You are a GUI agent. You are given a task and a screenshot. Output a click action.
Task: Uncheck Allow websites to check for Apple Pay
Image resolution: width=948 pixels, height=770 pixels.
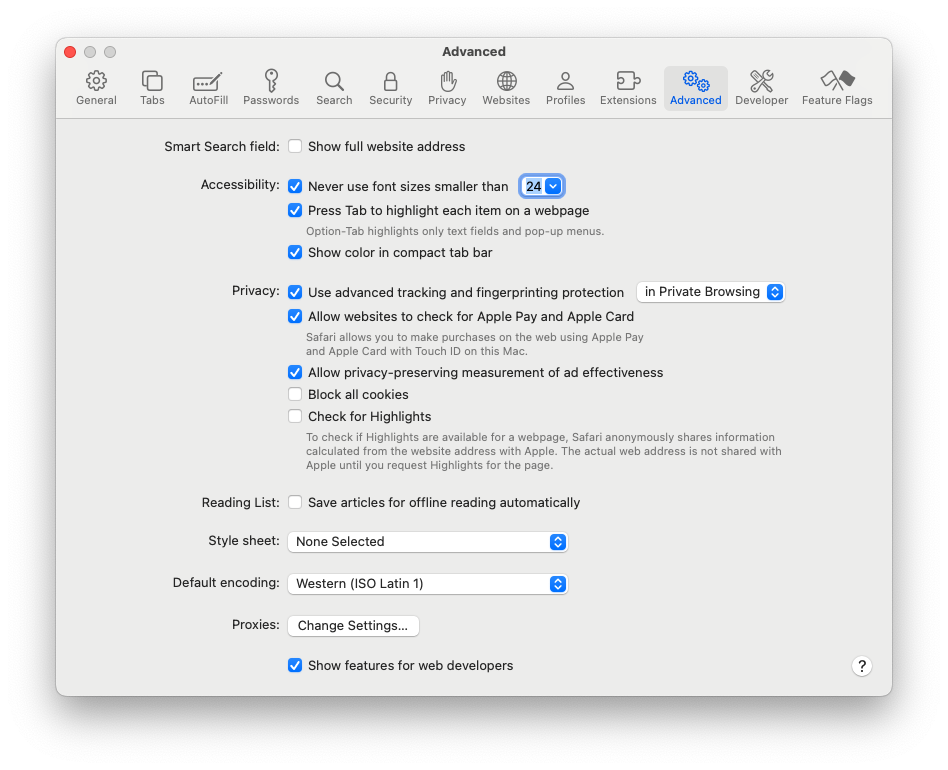(295, 316)
